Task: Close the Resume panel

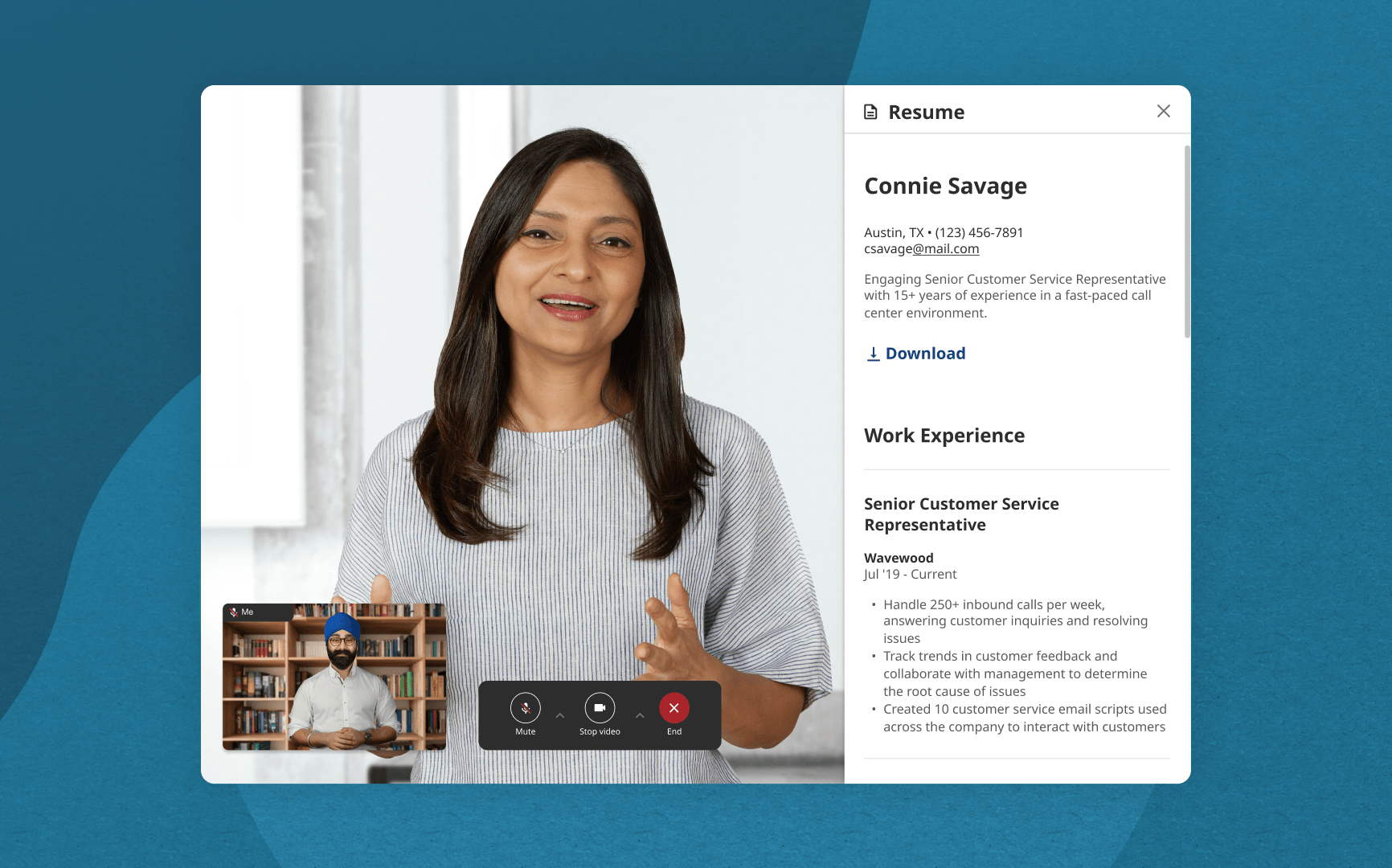Action: (1163, 111)
